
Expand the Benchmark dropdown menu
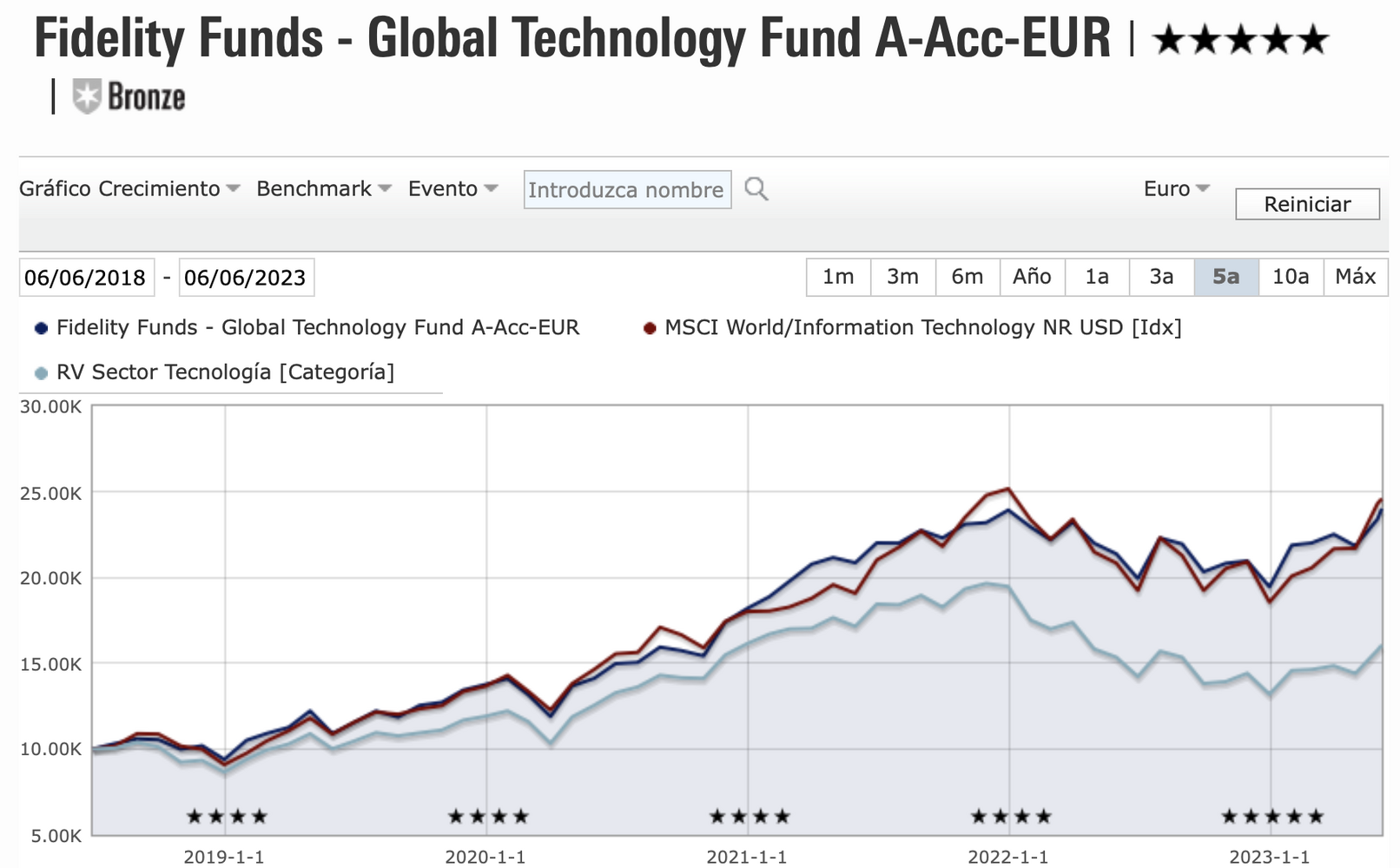(x=324, y=188)
